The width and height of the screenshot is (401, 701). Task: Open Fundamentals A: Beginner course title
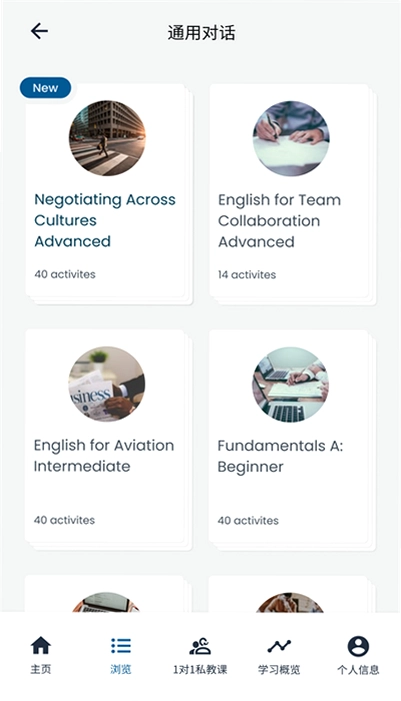pos(280,456)
